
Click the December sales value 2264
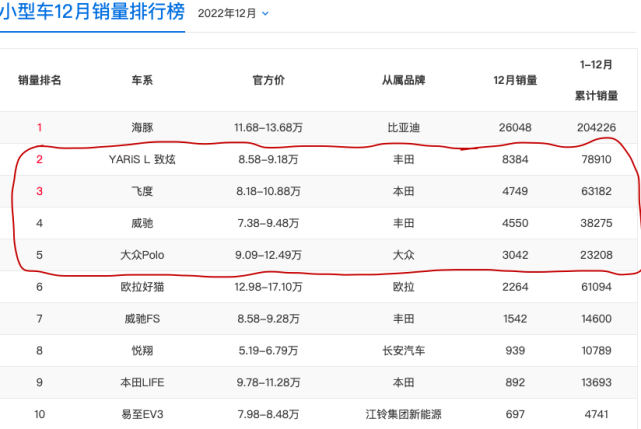click(x=515, y=287)
